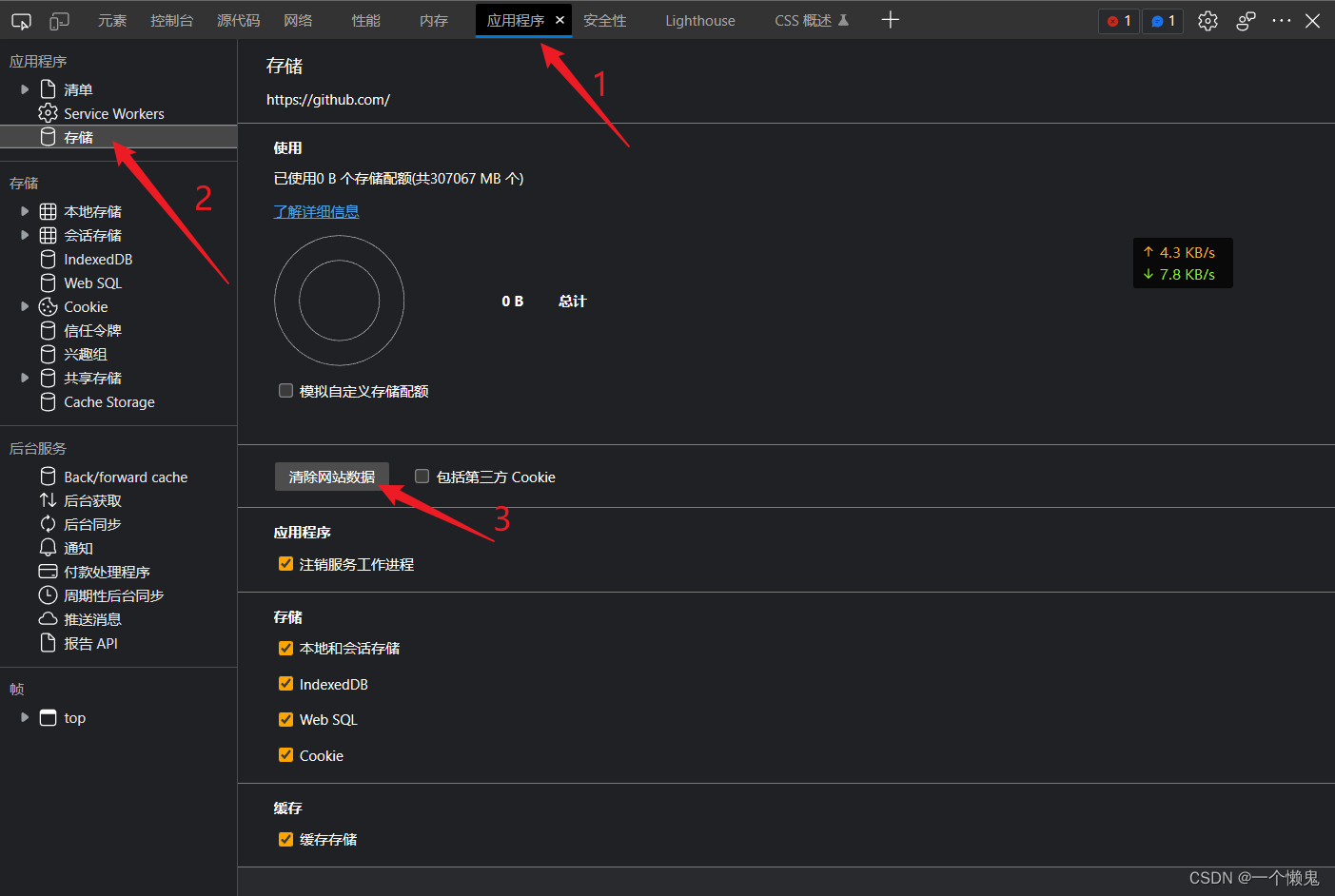Toggle the device emulation icon
Viewport: 1335px width, 896px height.
coord(59,20)
